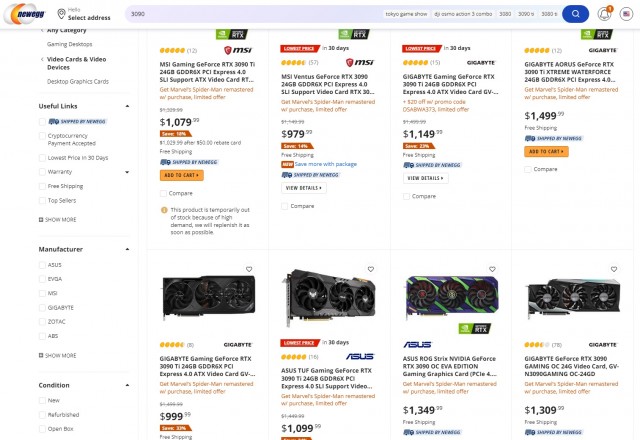
Task: Collapse the Condition filter section
Action: [x=127, y=385]
